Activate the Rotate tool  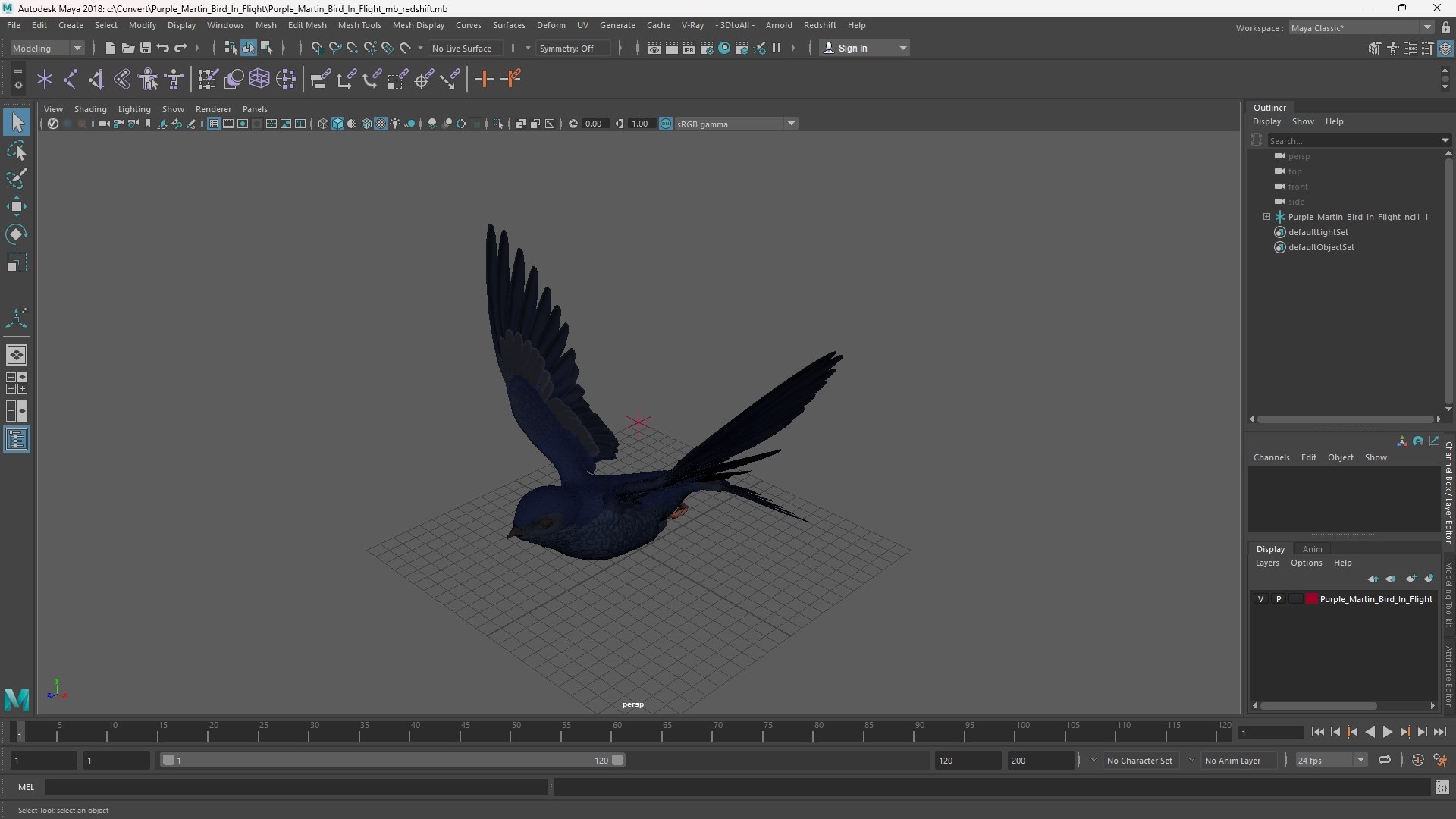(x=17, y=234)
